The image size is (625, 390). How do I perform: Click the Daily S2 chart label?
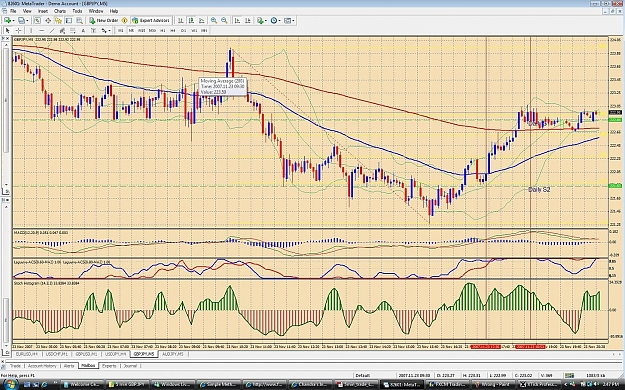[x=539, y=189]
